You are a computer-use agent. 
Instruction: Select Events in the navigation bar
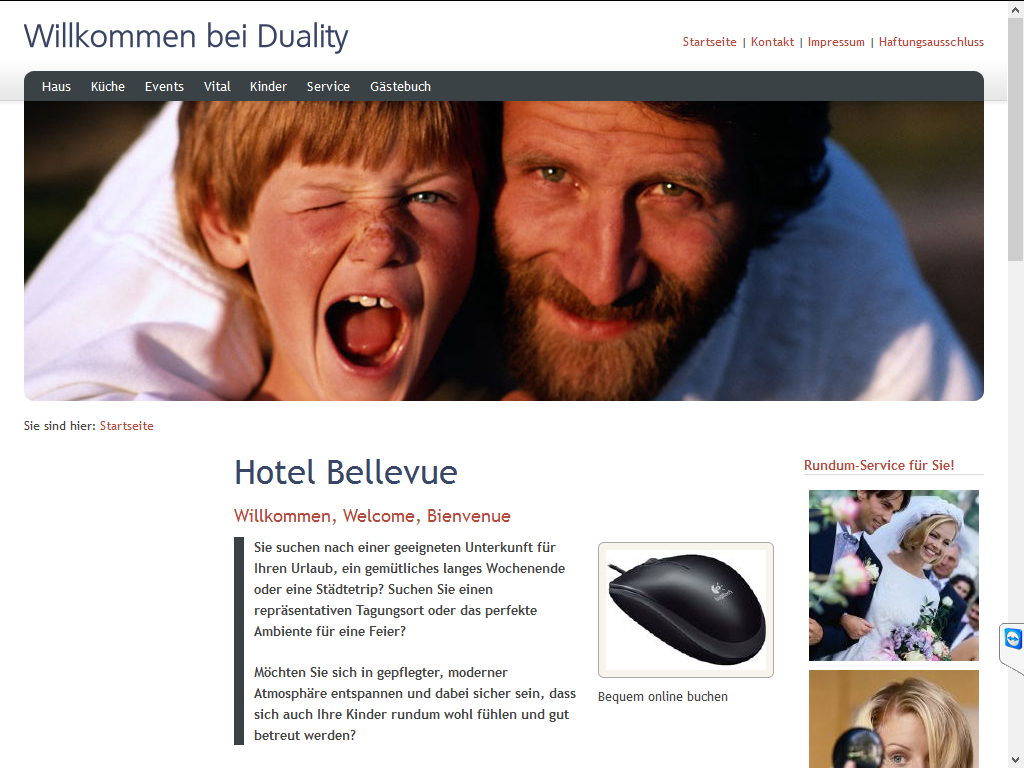[164, 86]
